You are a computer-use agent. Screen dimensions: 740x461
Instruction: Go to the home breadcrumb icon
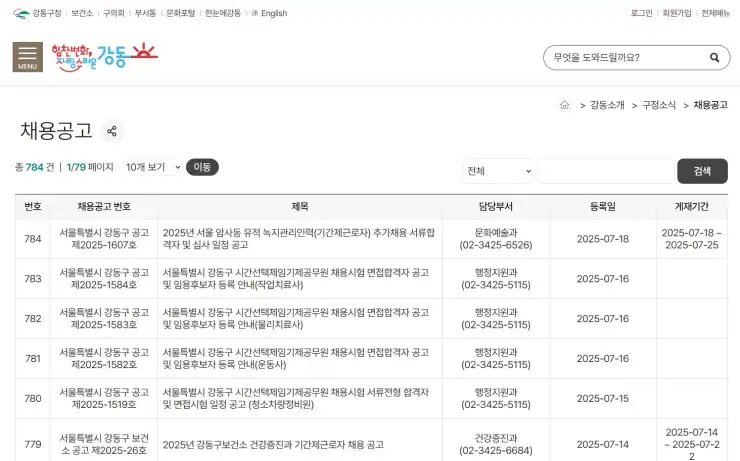564,105
